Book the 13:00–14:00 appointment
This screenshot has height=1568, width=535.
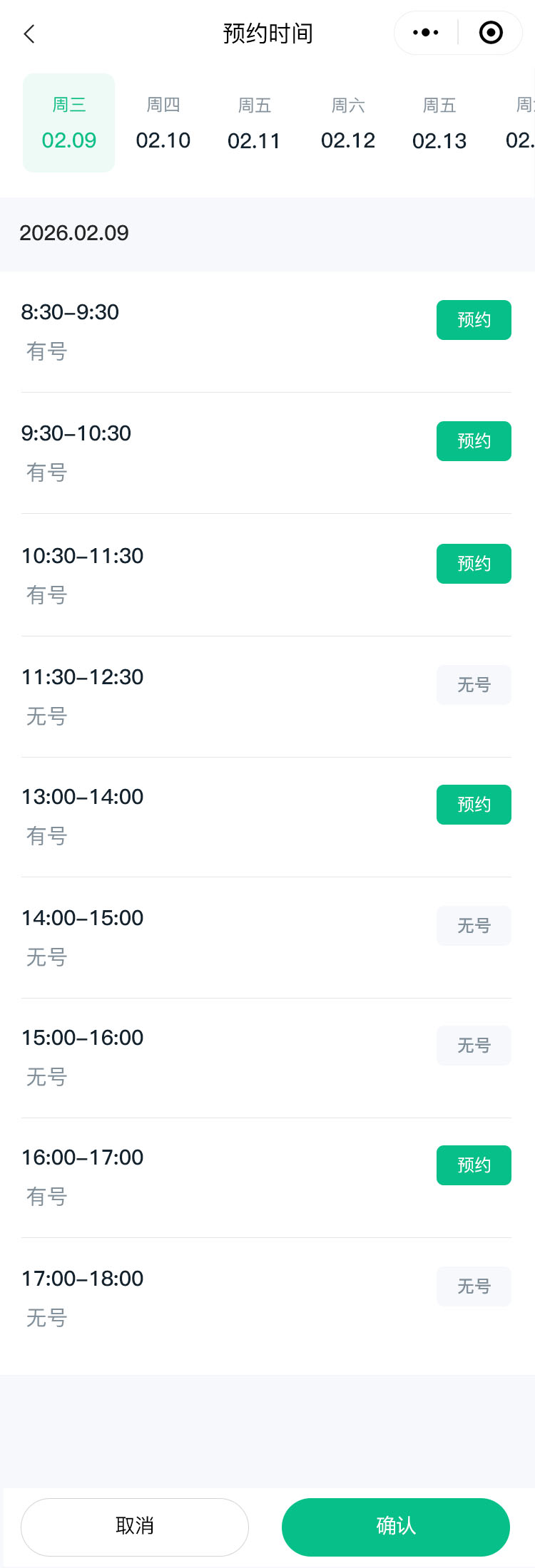(474, 805)
